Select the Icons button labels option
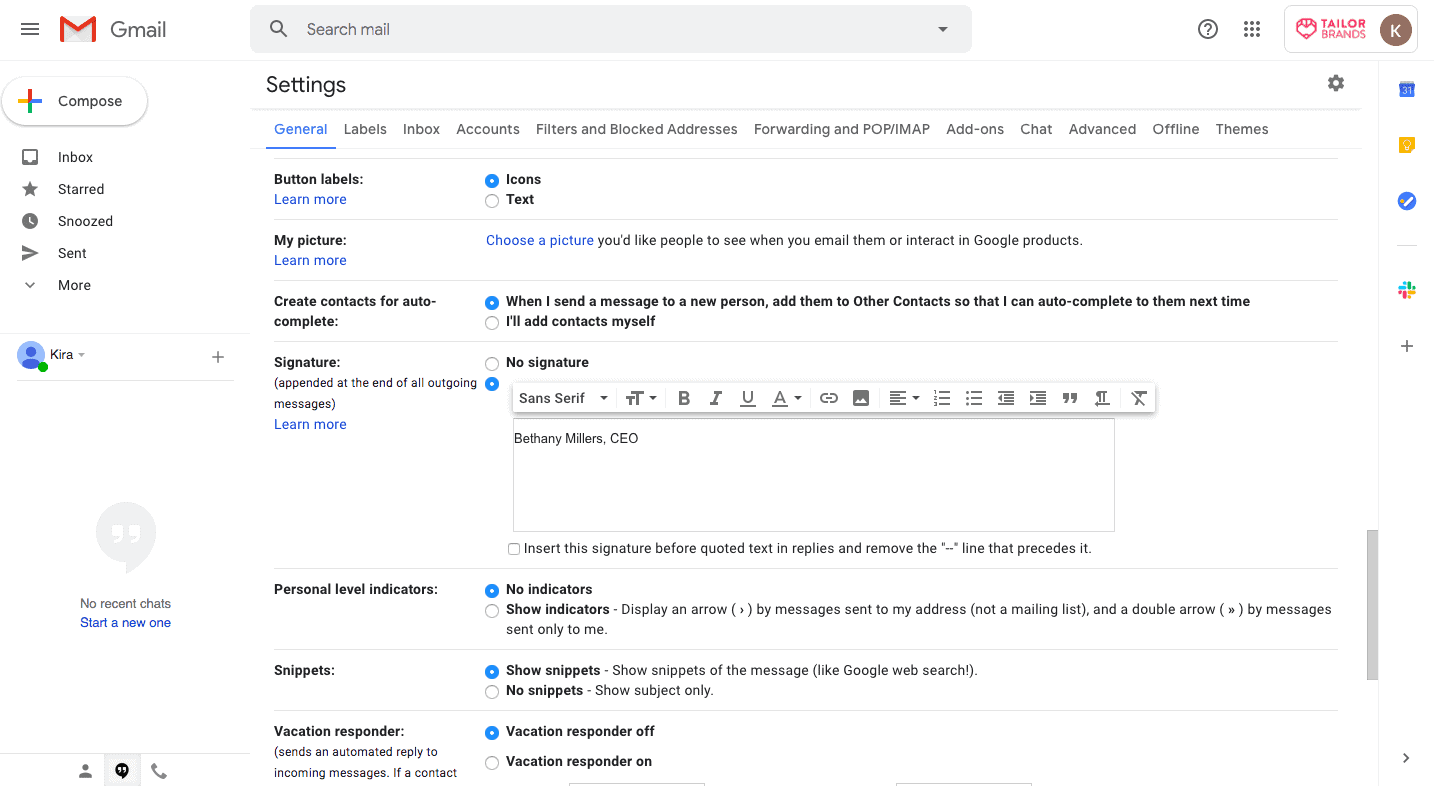 [492, 181]
